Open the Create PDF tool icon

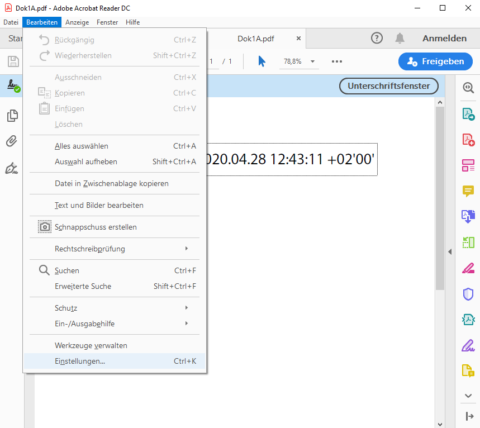pyautogui.click(x=468, y=139)
